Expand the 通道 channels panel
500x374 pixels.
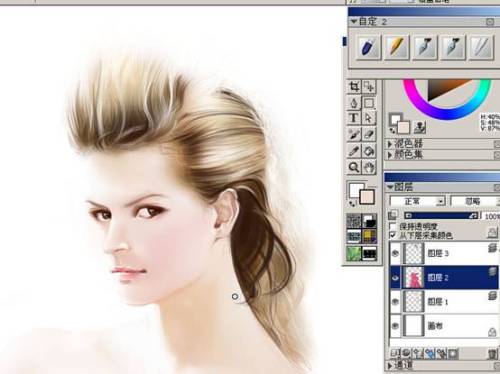click(389, 366)
